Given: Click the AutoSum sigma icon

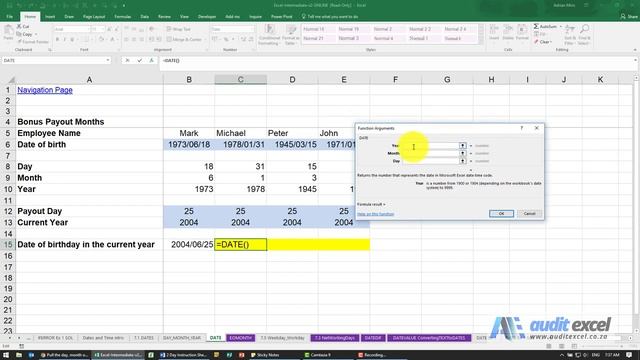Looking at the screenshot, I should point(536,27).
